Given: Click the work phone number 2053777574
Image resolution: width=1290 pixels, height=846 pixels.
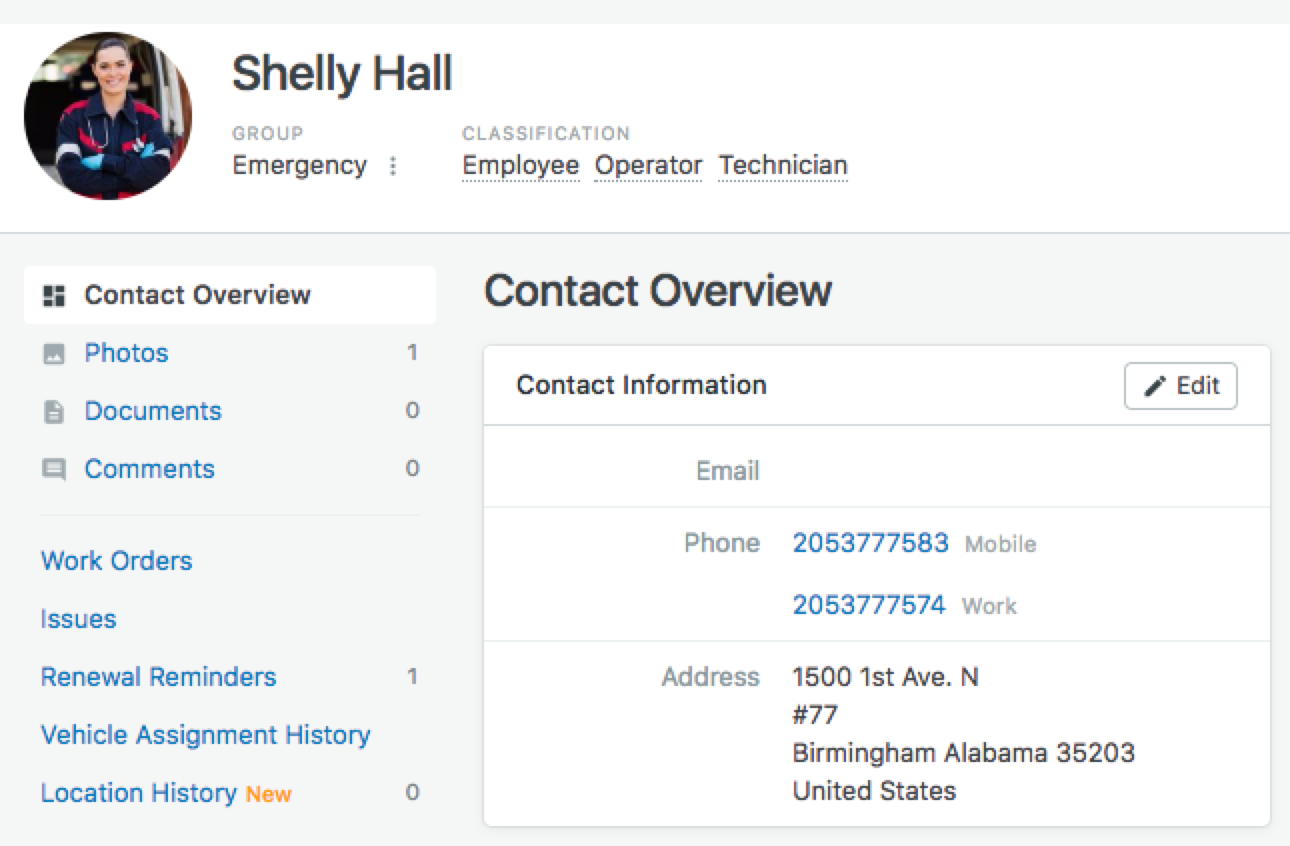Looking at the screenshot, I should coord(868,605).
